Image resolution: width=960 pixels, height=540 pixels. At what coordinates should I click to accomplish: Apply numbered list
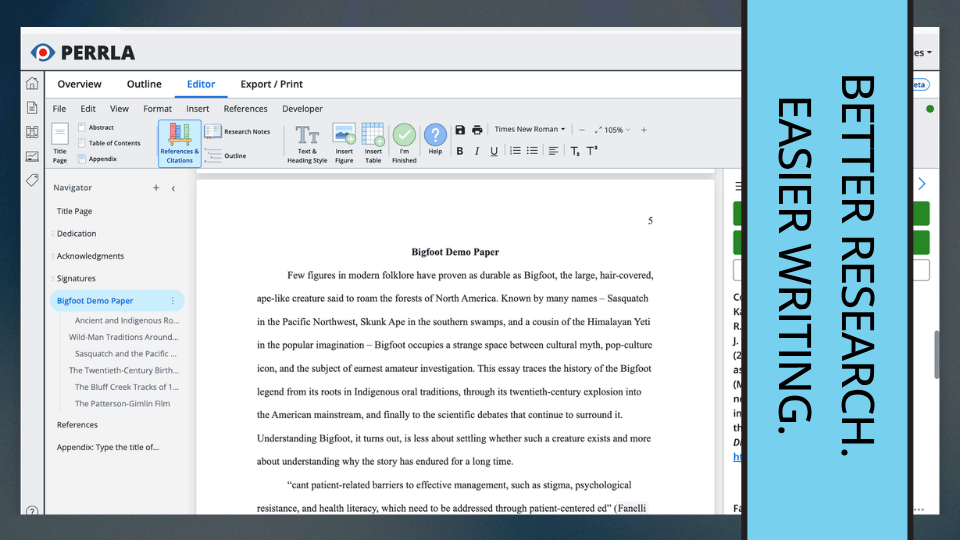[x=515, y=151]
